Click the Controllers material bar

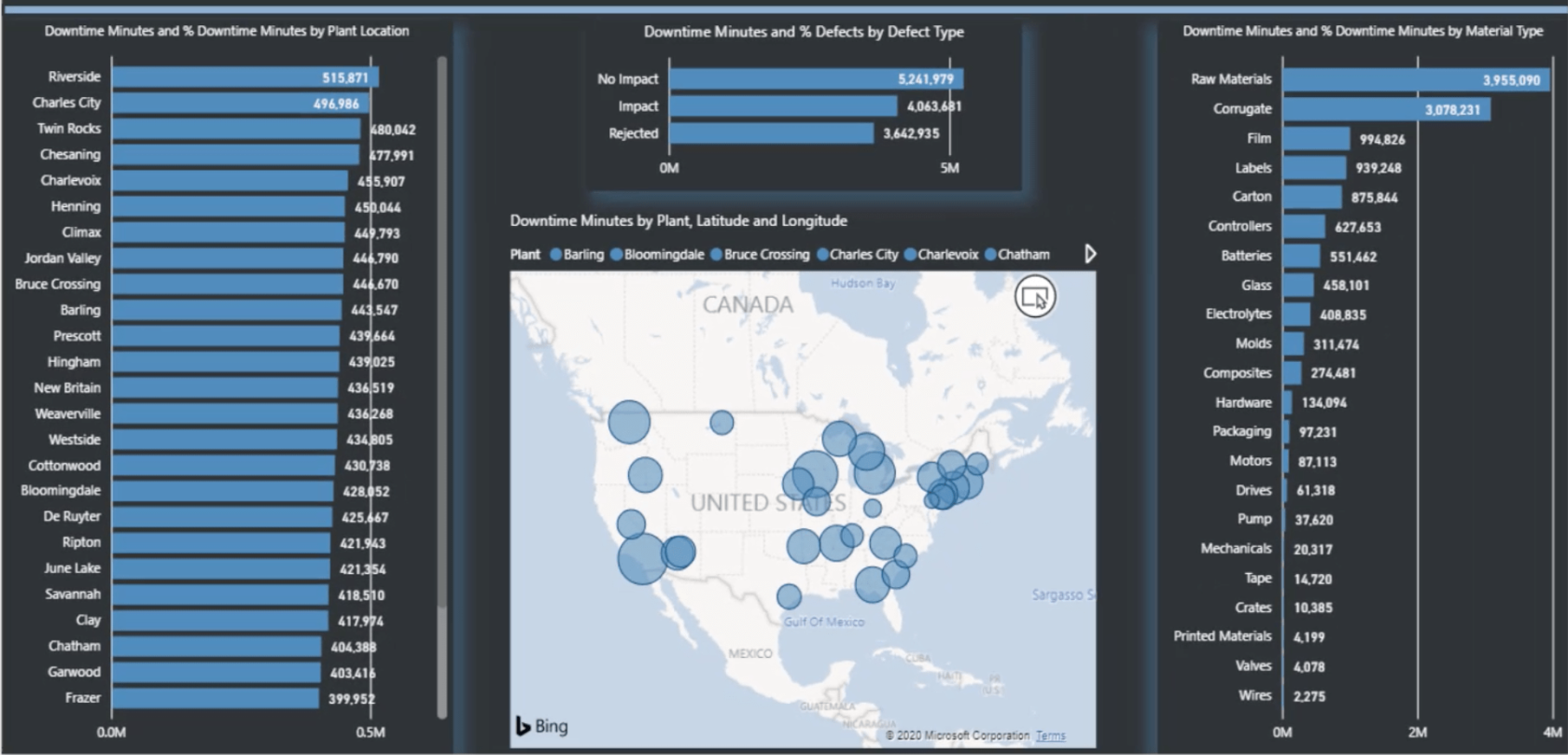coord(1304,227)
